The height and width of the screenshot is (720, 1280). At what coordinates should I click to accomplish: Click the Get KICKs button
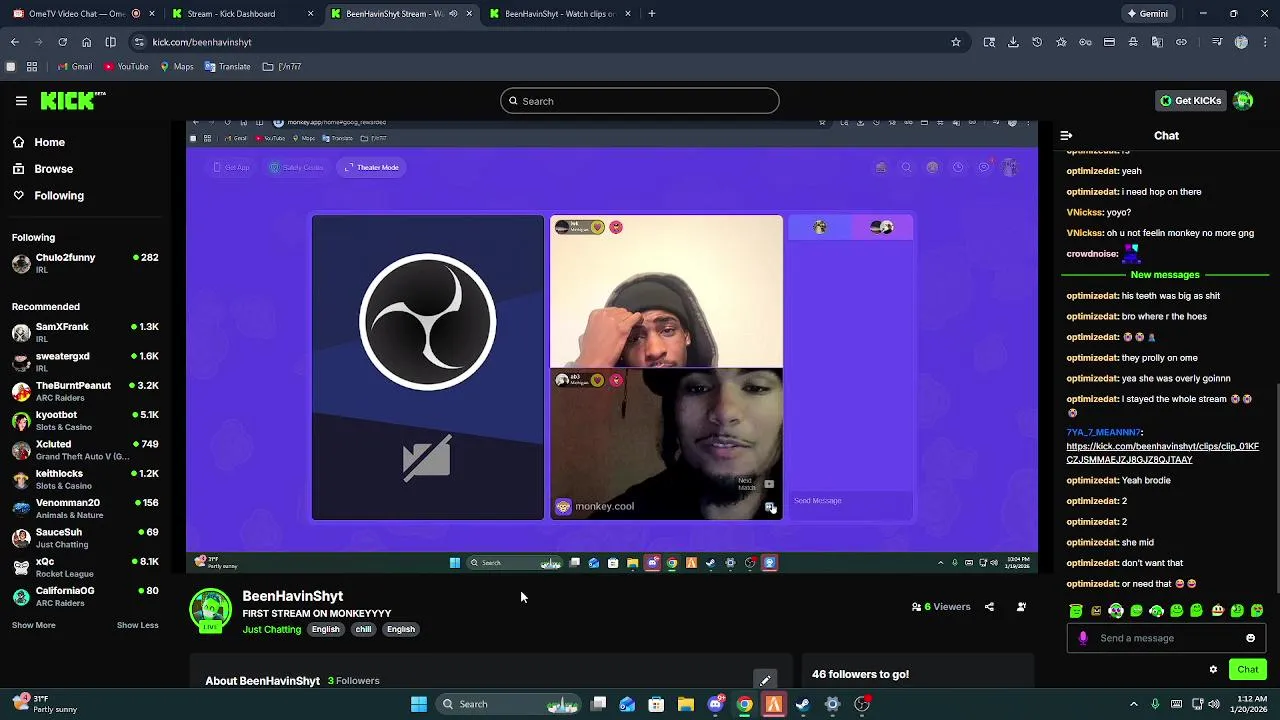(x=1190, y=100)
